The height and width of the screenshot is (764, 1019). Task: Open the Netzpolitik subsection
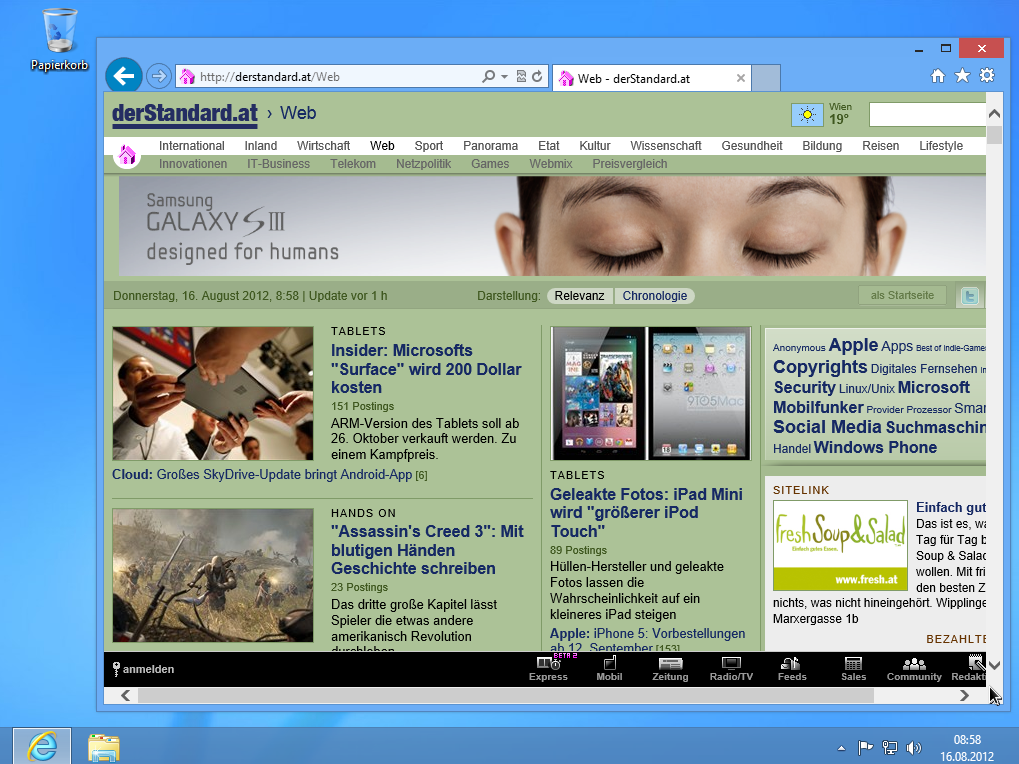(x=424, y=164)
